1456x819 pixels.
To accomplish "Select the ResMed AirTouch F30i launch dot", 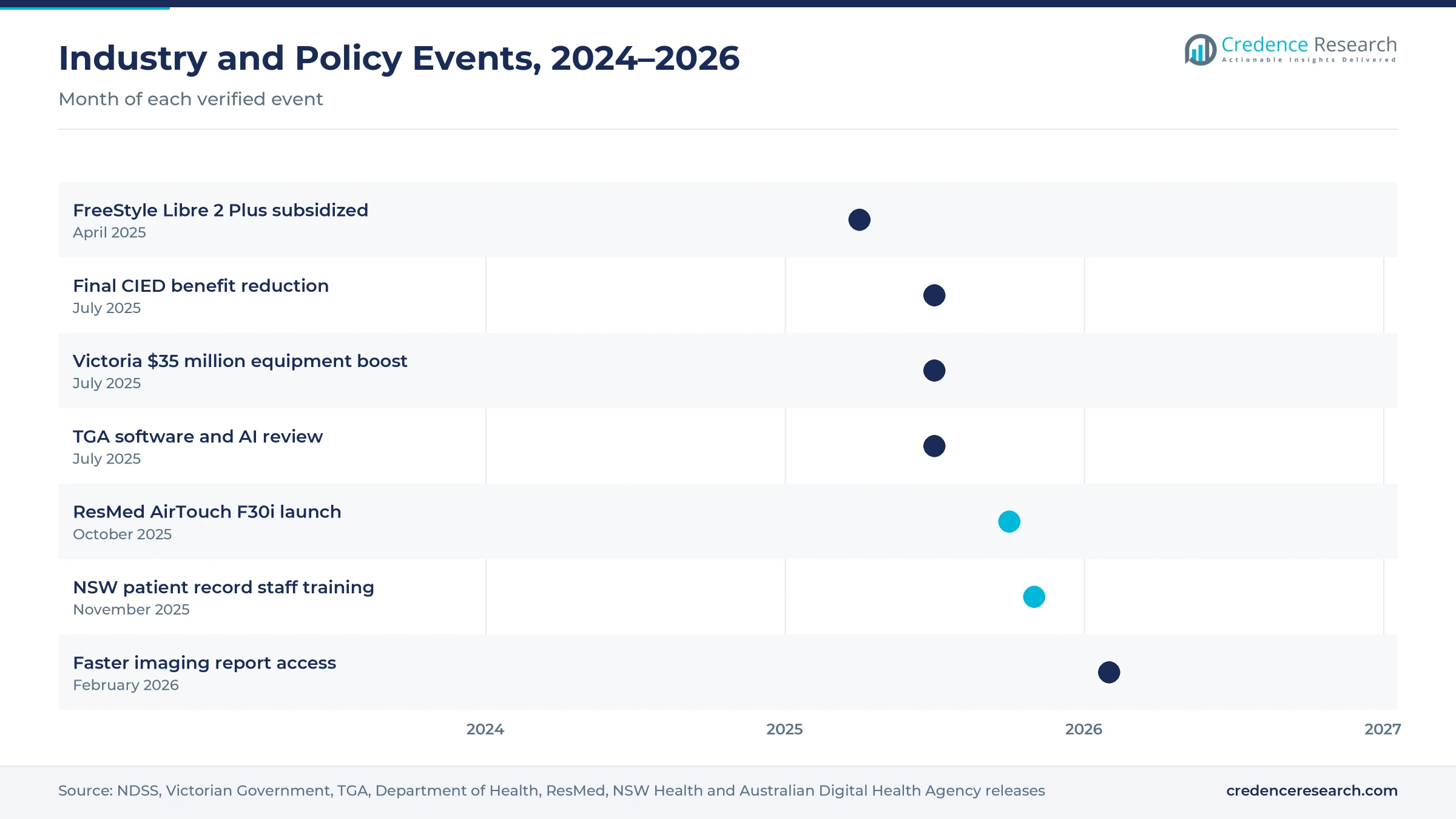I will point(1009,522).
